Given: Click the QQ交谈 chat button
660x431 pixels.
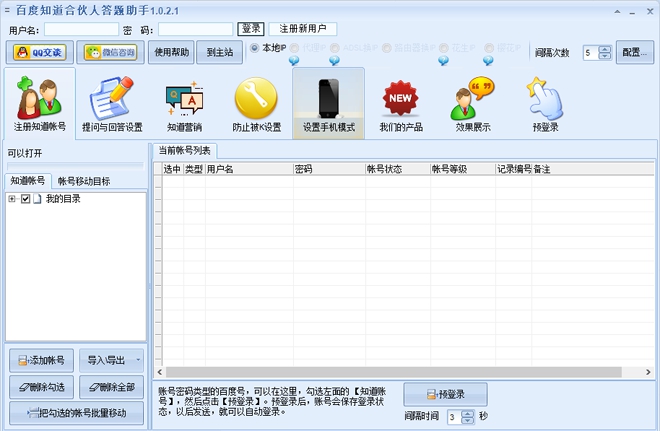Looking at the screenshot, I should tap(40, 52).
